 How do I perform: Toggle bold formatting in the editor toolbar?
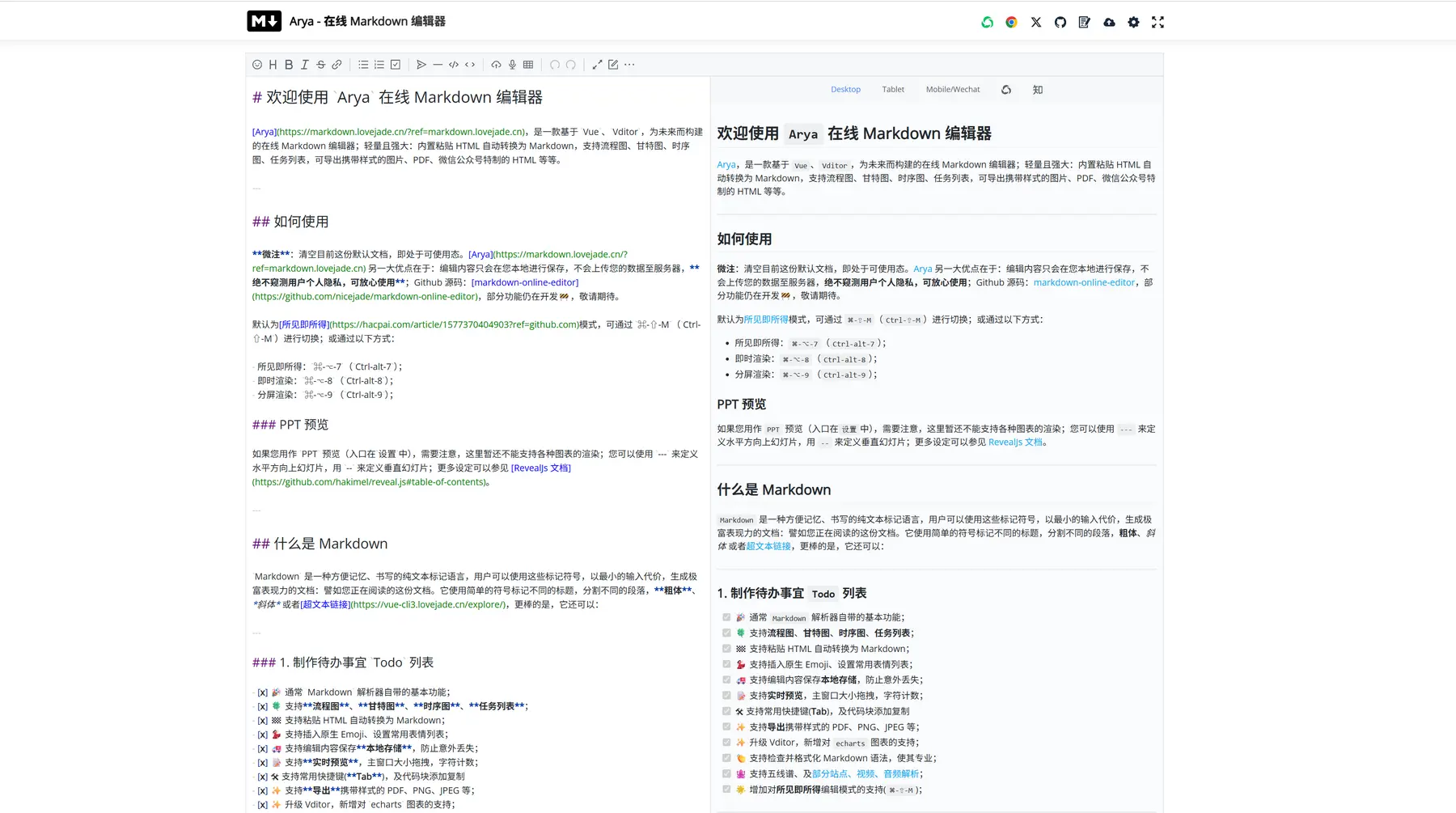[x=289, y=65]
